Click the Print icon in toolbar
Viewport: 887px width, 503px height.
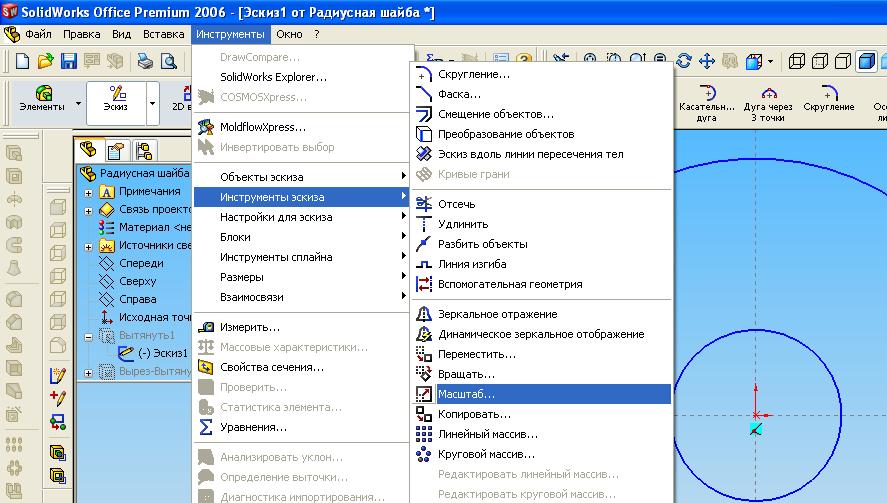145,61
